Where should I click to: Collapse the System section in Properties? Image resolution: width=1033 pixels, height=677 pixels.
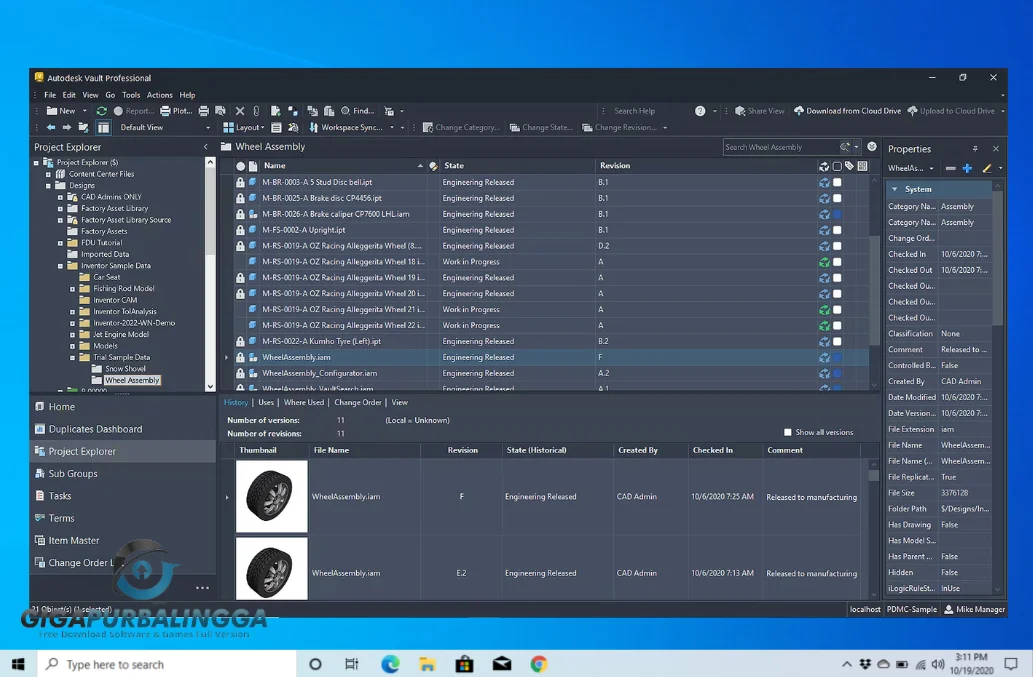[894, 188]
